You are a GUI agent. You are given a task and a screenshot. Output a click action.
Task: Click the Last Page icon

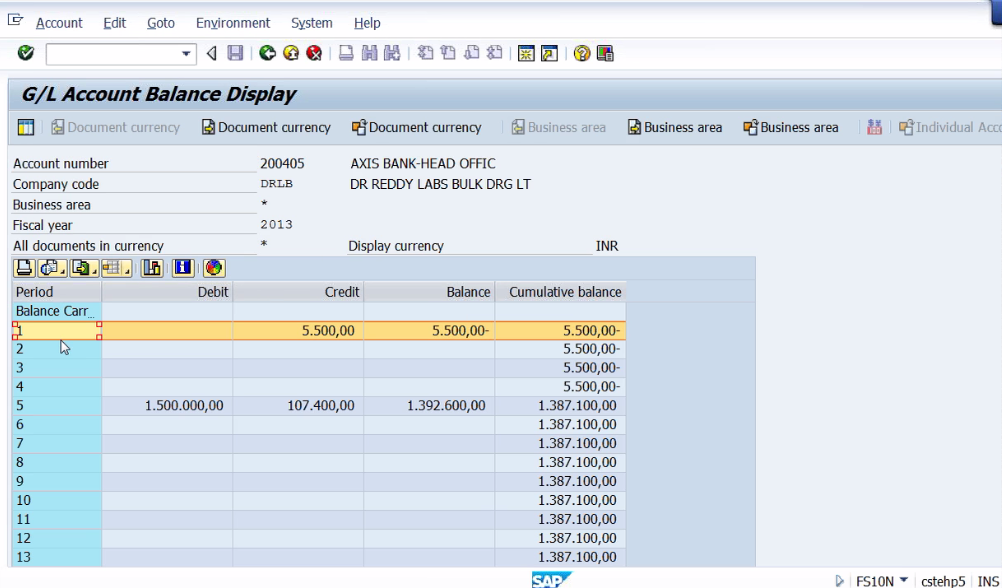[495, 53]
